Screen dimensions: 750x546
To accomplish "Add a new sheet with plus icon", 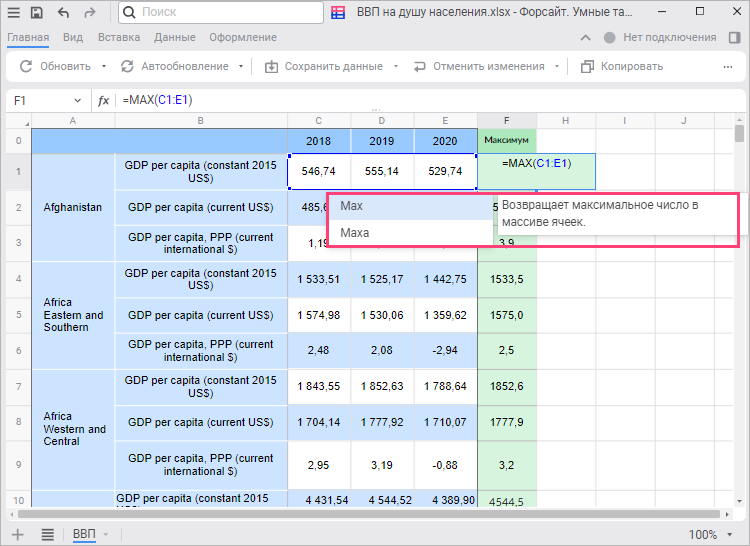I will (x=17, y=534).
